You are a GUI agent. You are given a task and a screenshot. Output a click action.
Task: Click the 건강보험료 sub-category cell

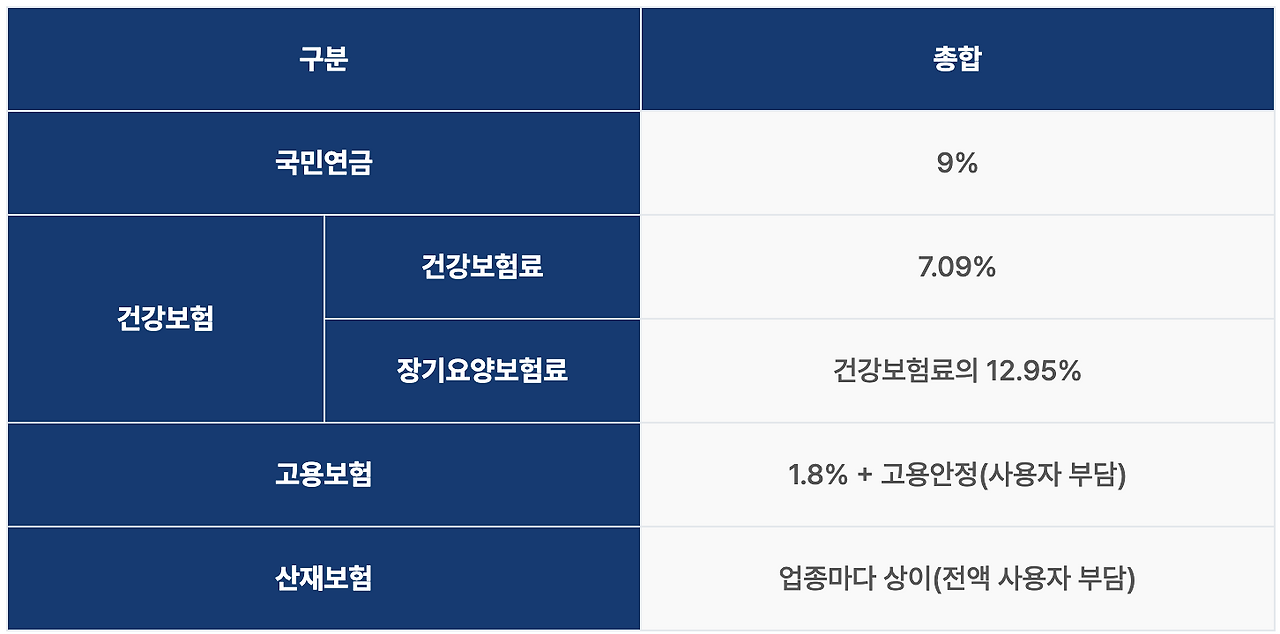pyautogui.click(x=483, y=267)
